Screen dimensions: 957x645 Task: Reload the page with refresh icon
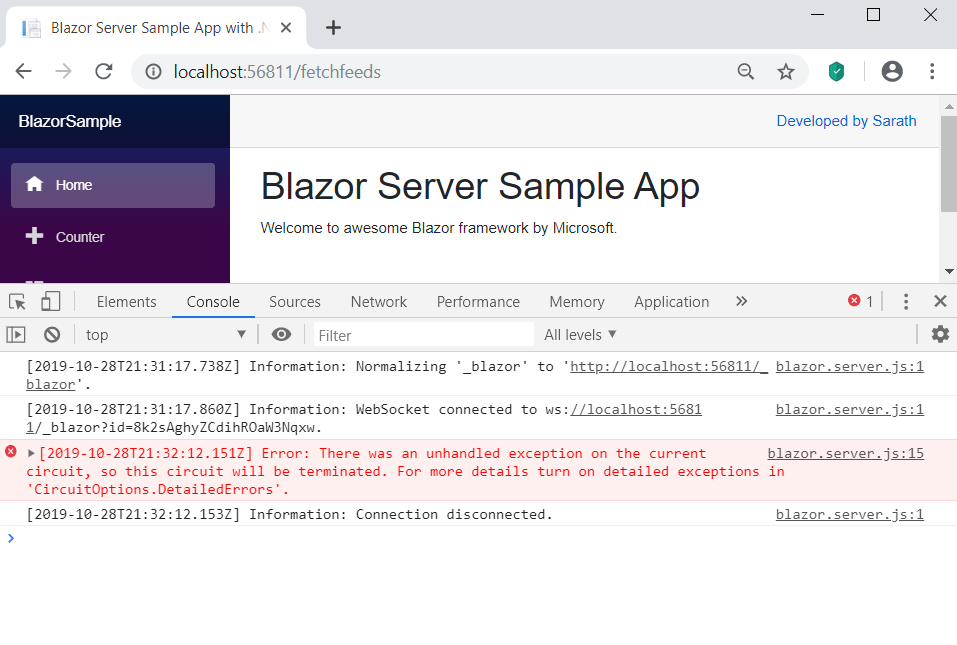[104, 71]
